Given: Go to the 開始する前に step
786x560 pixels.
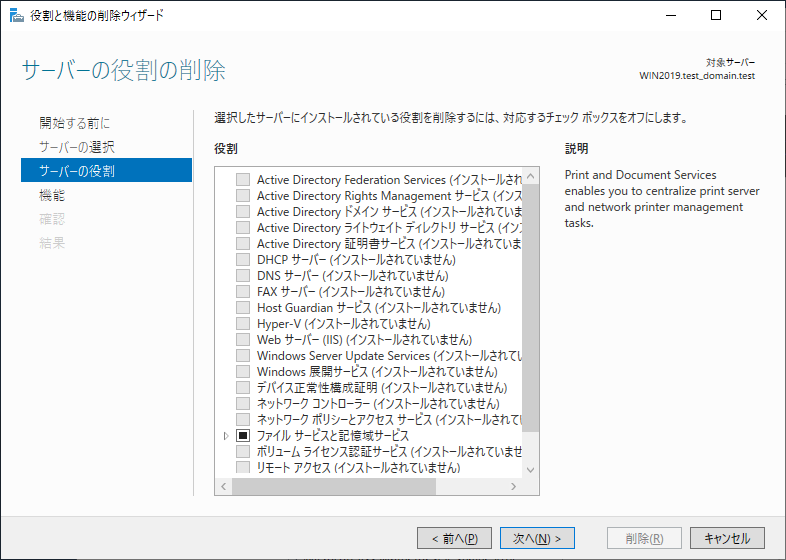Looking at the screenshot, I should click(x=75, y=123).
